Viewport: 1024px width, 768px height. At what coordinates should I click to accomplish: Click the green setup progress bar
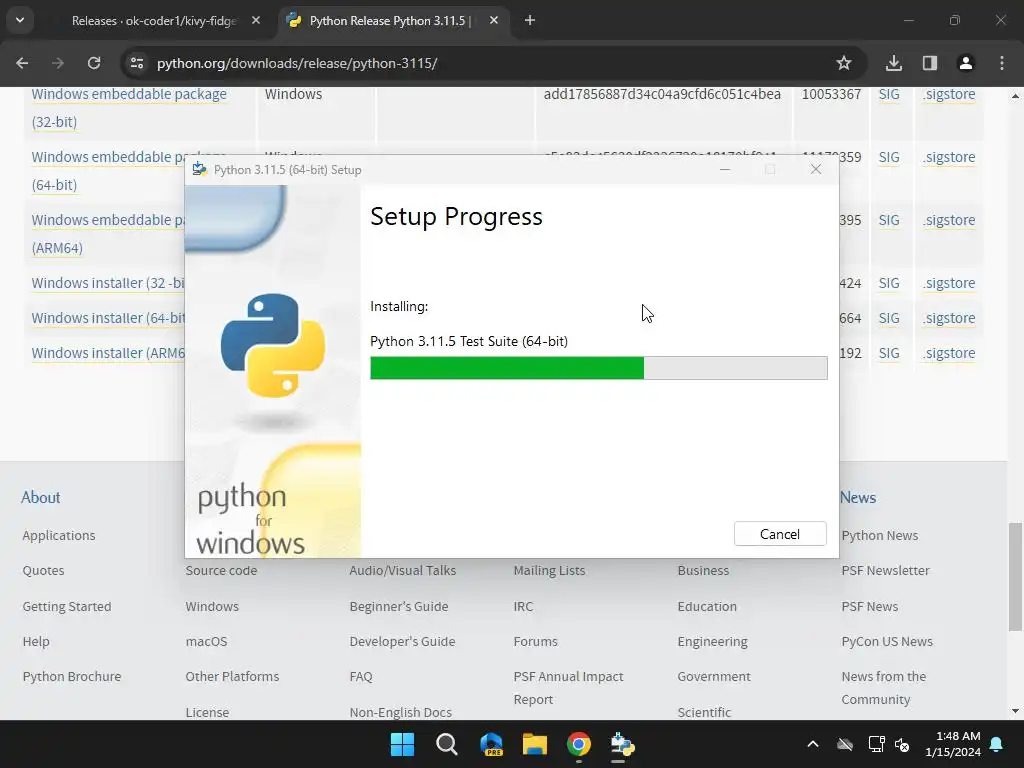point(598,368)
